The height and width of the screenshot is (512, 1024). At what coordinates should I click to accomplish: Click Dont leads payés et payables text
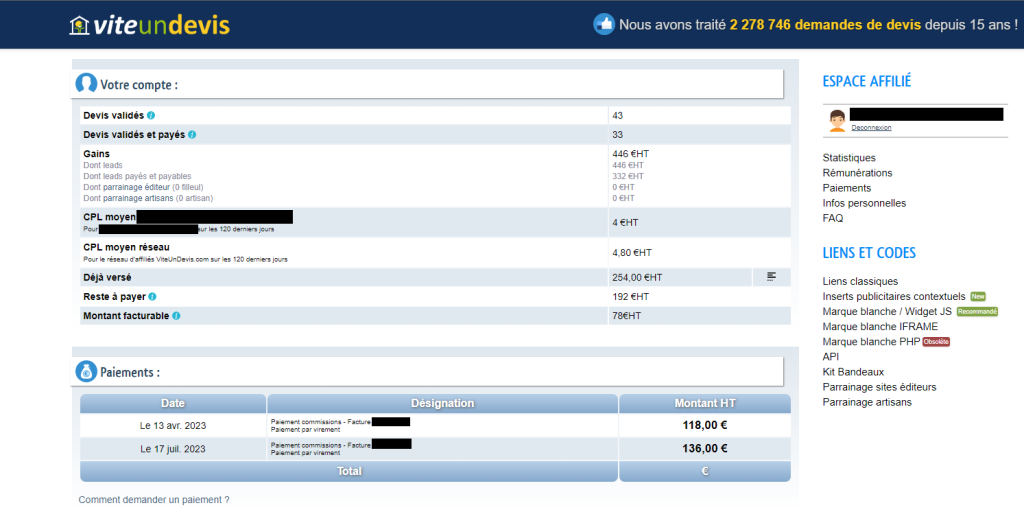click(x=137, y=176)
